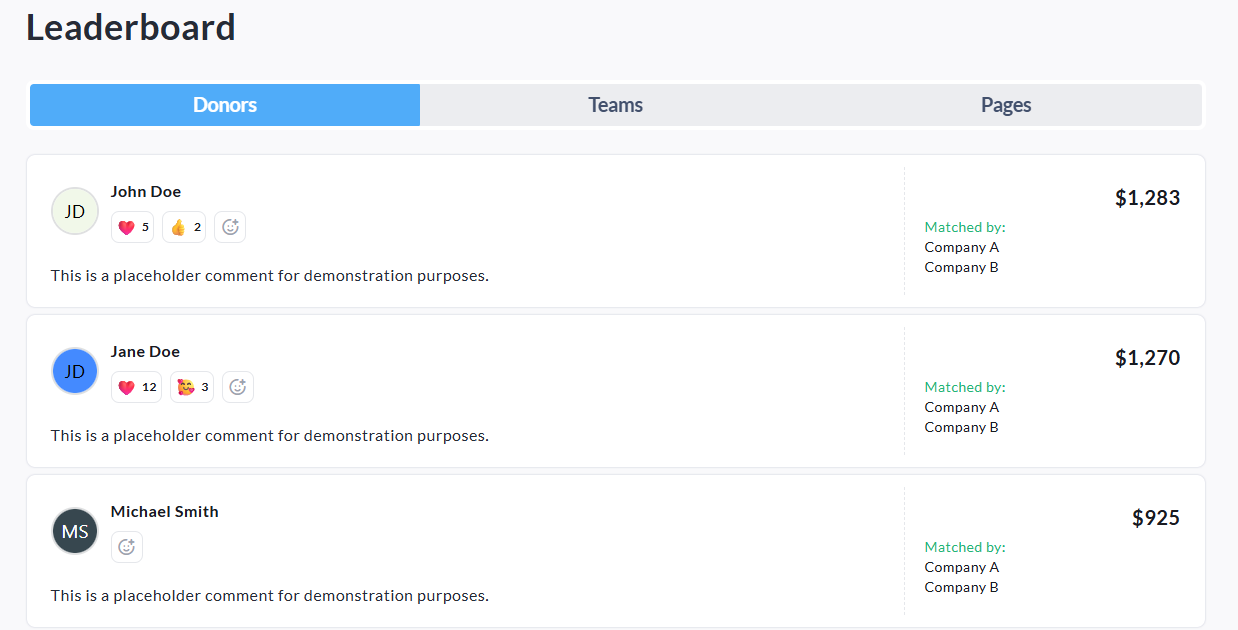This screenshot has width=1238, height=630.
Task: Click Michael Smith's MS avatar
Action: [75, 531]
